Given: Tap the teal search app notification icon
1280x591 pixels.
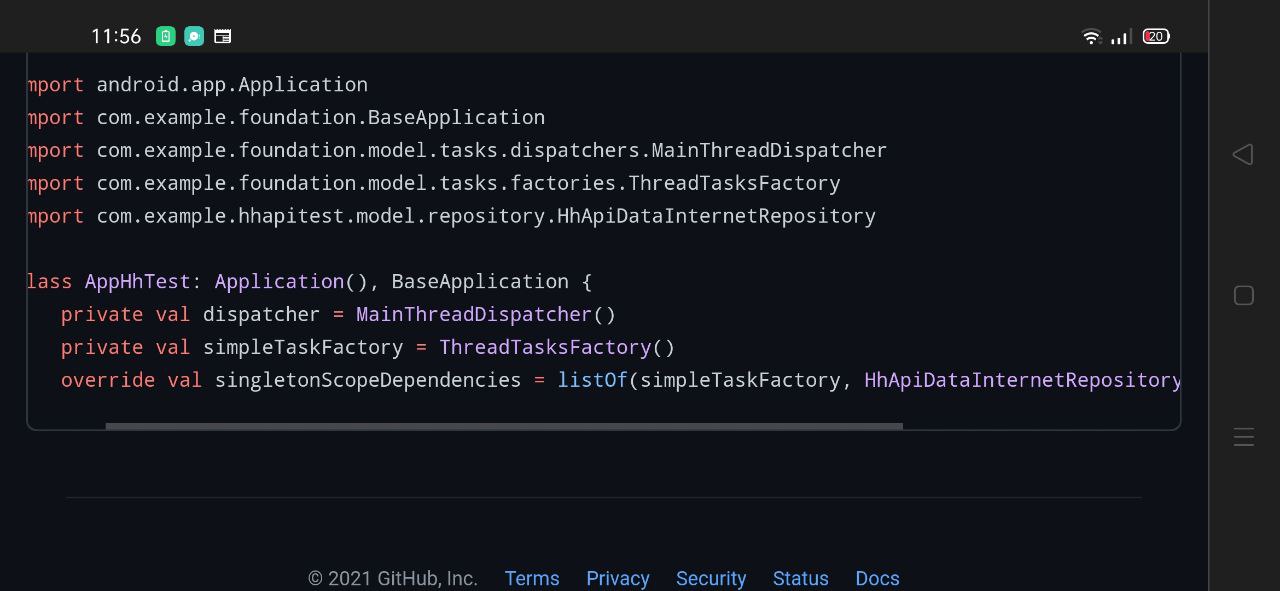Looking at the screenshot, I should tap(194, 36).
